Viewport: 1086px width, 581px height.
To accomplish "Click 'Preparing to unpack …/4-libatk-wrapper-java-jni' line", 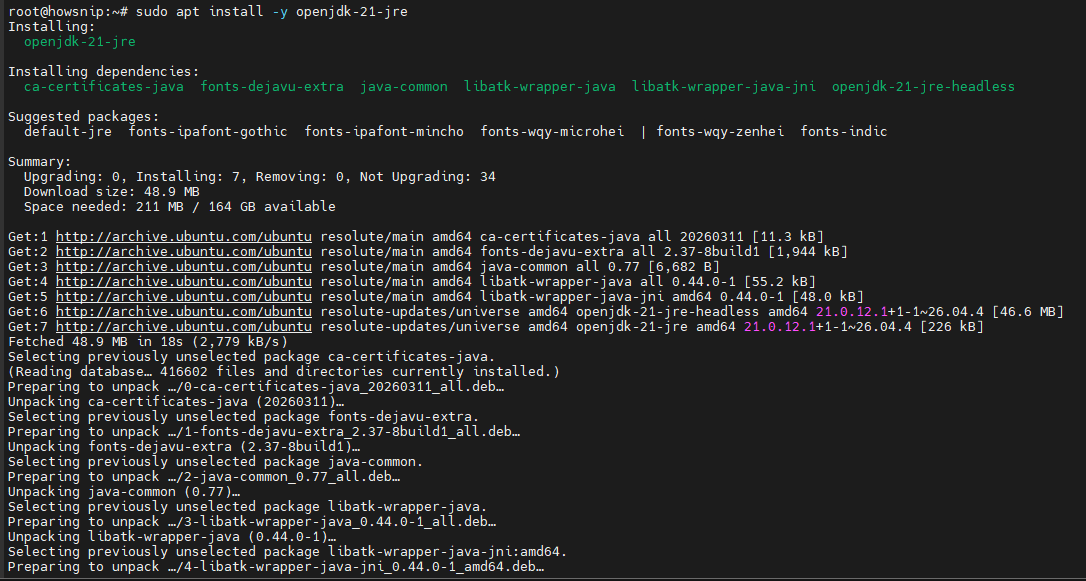I will click(x=276, y=566).
